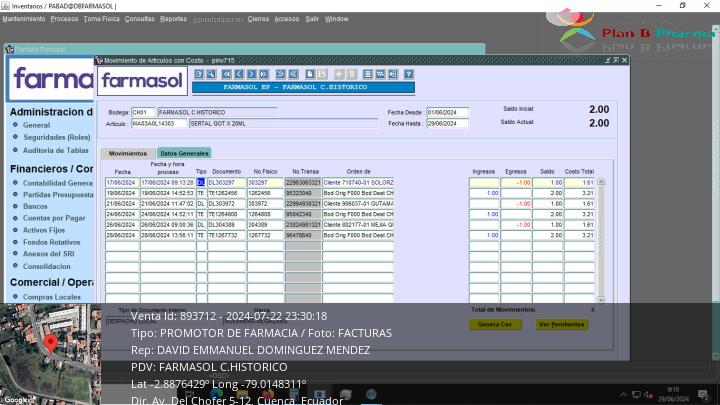Select document cell TE1262456
Screen dimensions: 720x405
(x=227, y=193)
